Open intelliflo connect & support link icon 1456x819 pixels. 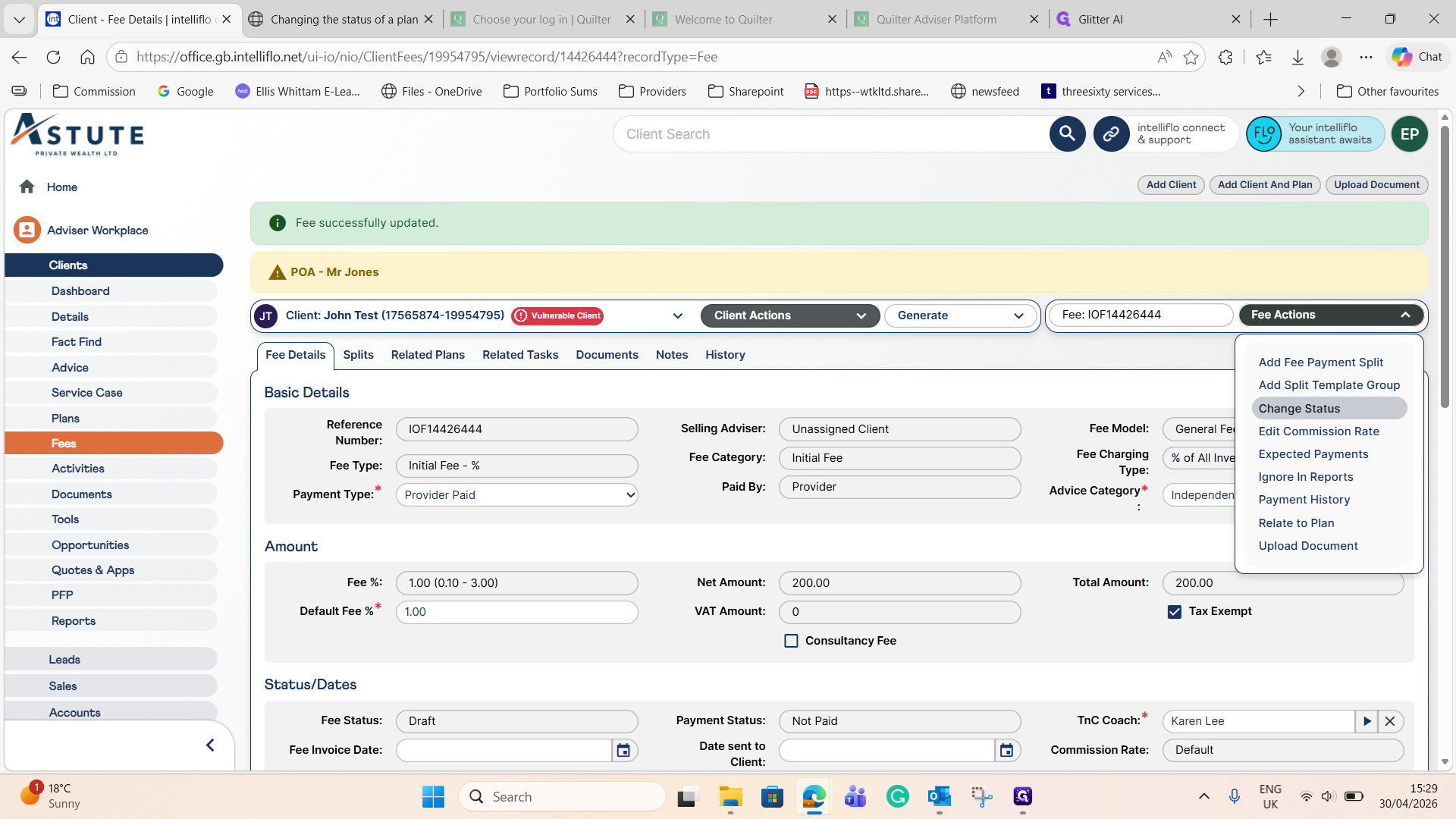(x=1111, y=134)
